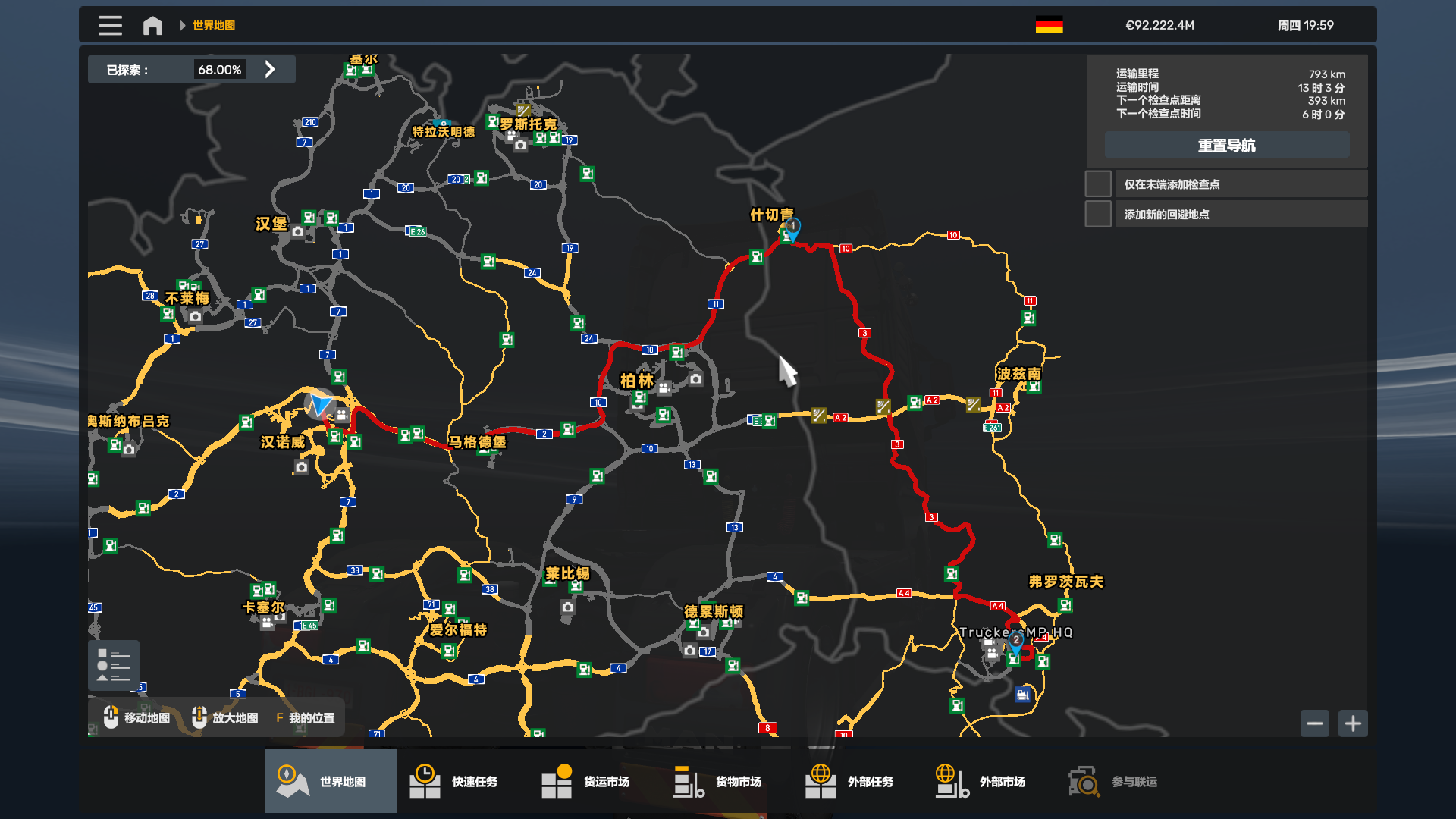Select waypoint marker 2 near TruckersMP HQ
The height and width of the screenshot is (819, 1456).
[x=1016, y=641]
